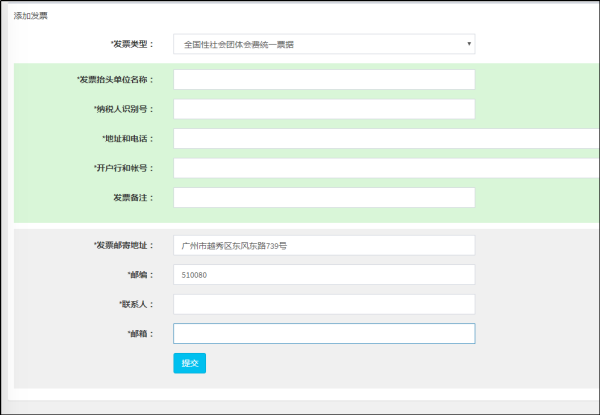Click the 地址和电话 input field
The height and width of the screenshot is (415, 600).
coord(385,139)
